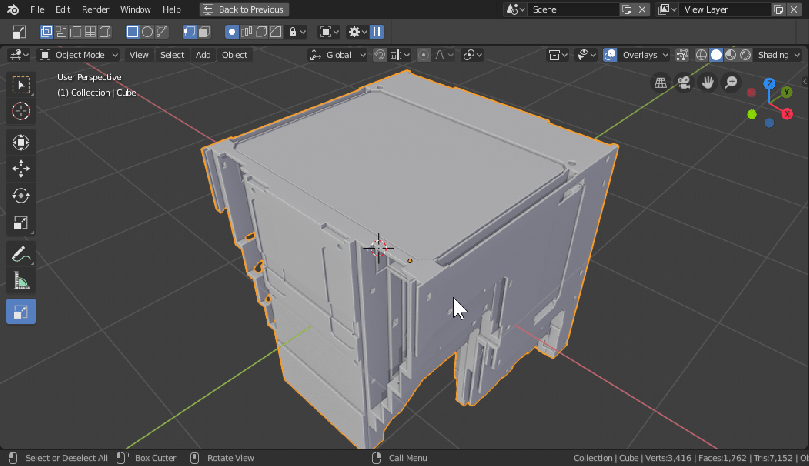Toggle the Overlays visibility button
Image resolution: width=809 pixels, height=466 pixels.
click(x=610, y=55)
